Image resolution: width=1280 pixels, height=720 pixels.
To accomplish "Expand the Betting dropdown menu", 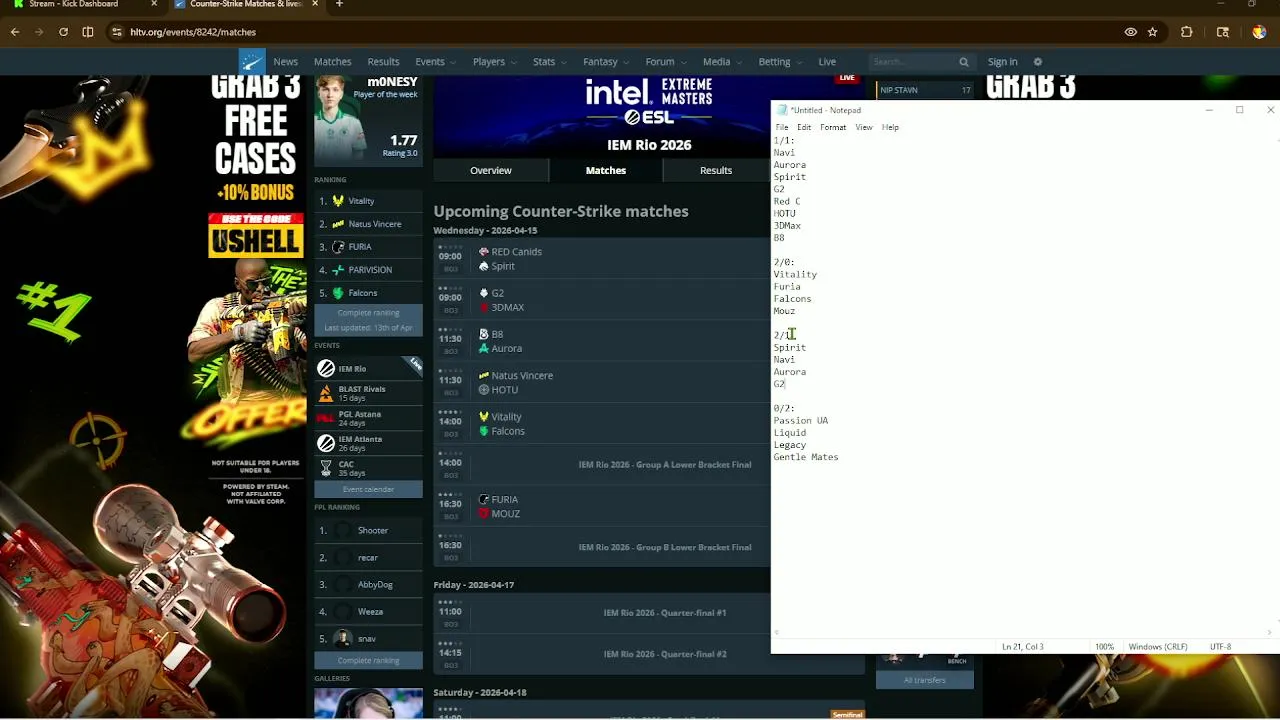I will tap(780, 62).
